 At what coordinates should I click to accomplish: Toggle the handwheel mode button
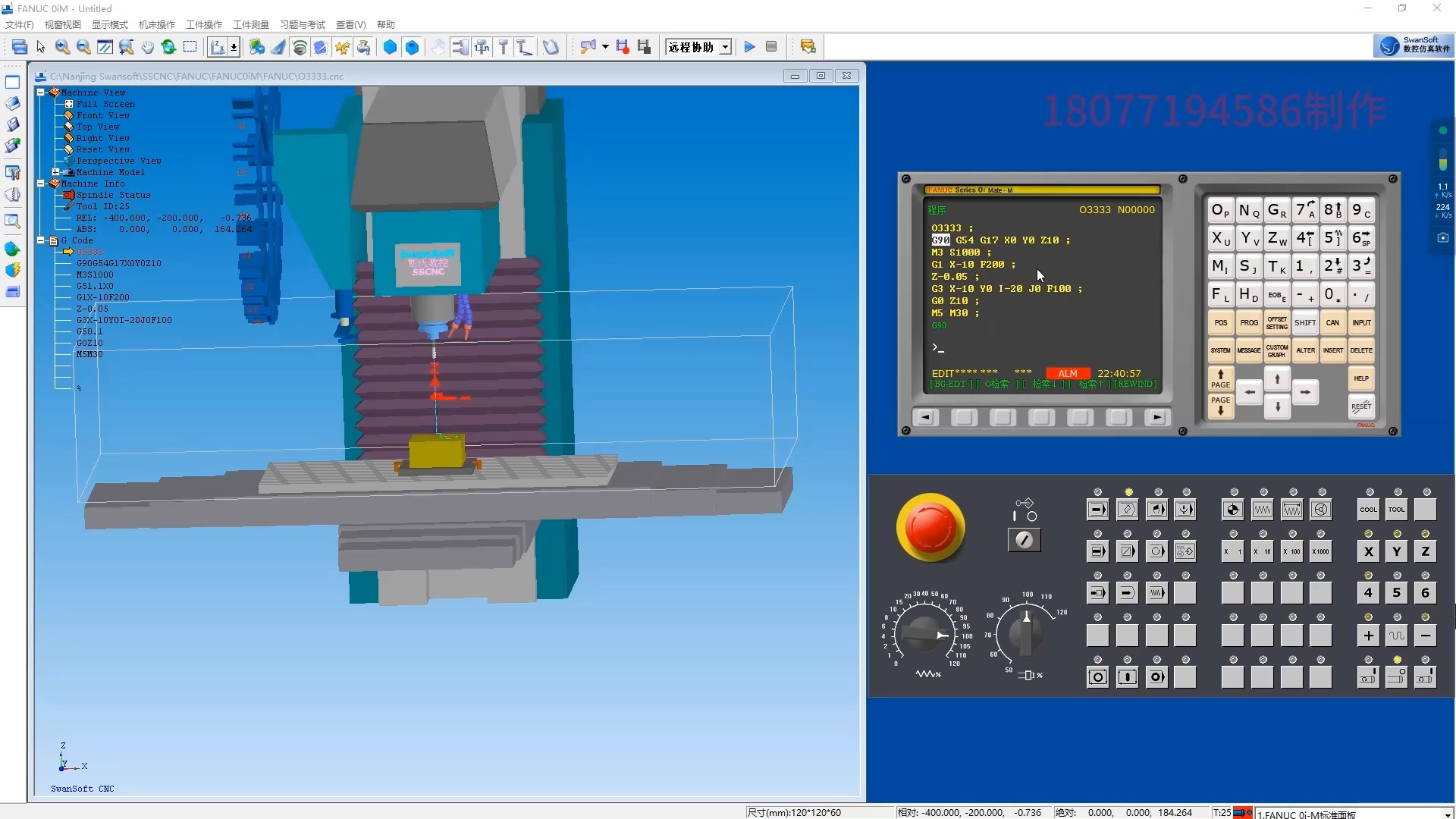point(1321,510)
